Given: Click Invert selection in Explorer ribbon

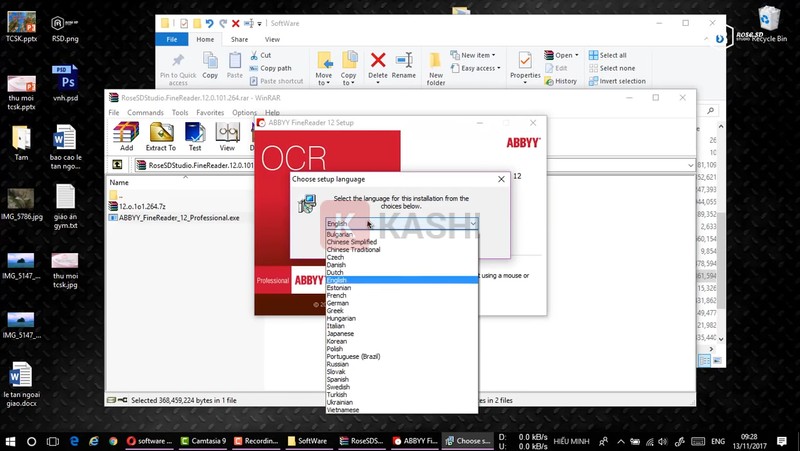Looking at the screenshot, I should click(x=622, y=81).
